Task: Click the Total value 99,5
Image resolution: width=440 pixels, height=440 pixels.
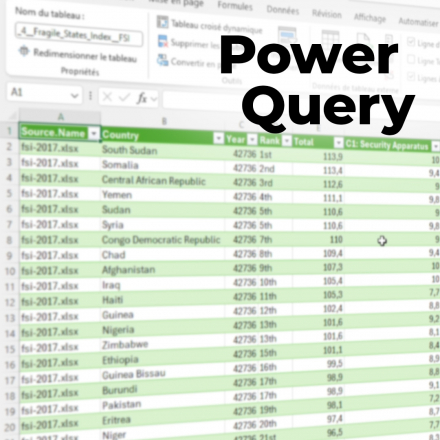Action: [x=334, y=364]
